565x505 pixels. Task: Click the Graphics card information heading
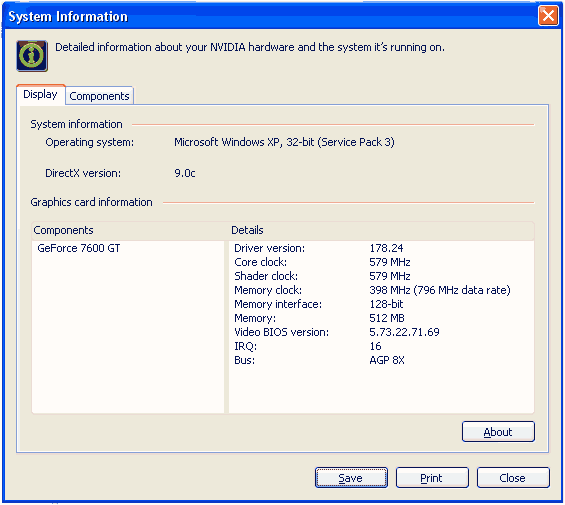click(91, 202)
